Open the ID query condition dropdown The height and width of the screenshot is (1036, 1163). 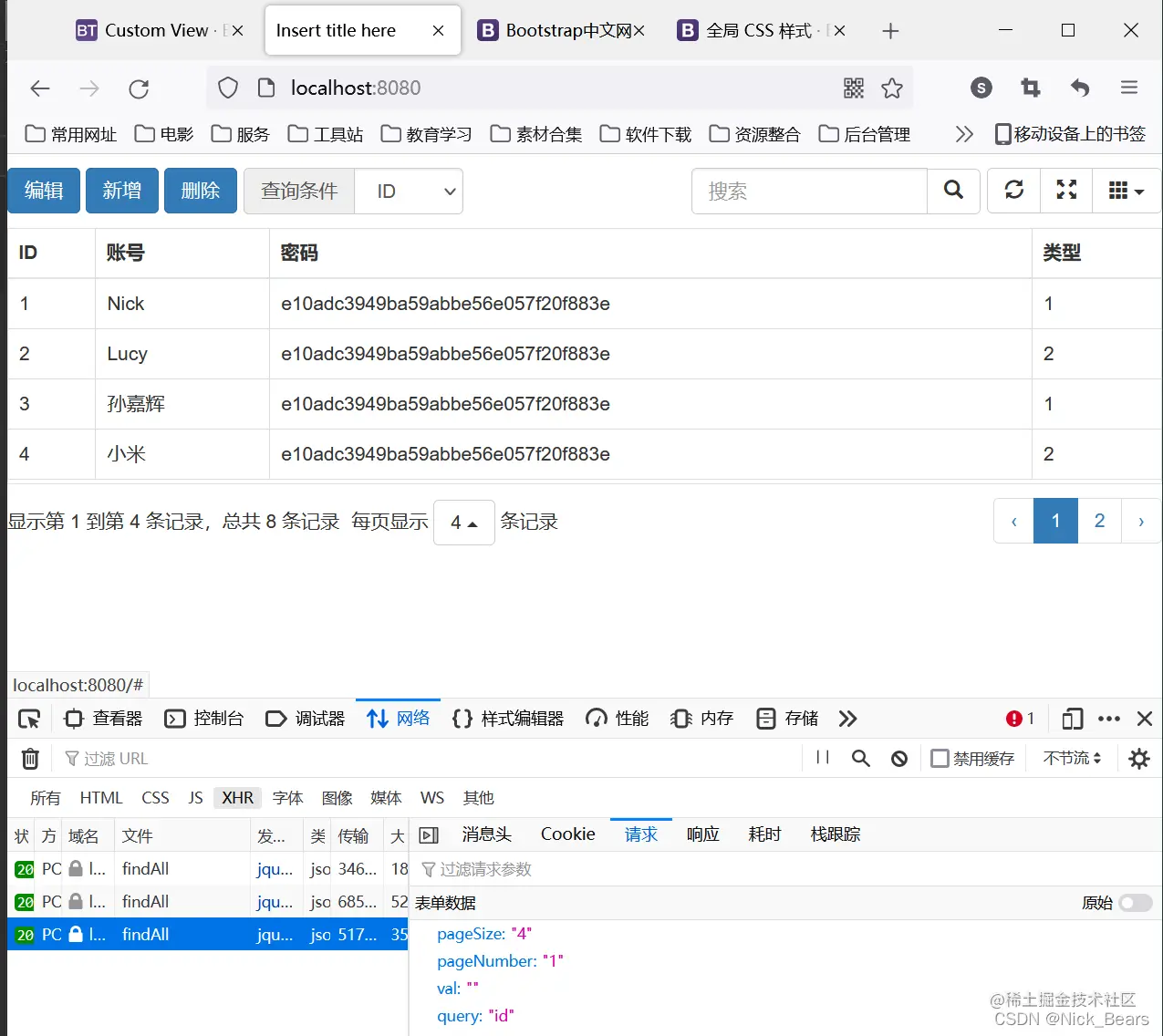click(409, 192)
